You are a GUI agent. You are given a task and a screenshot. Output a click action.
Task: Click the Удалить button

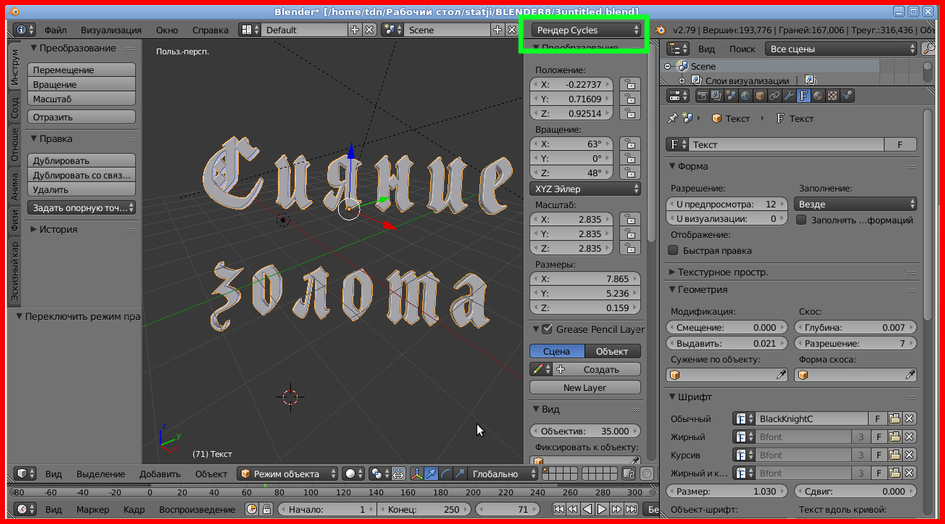pos(81,190)
